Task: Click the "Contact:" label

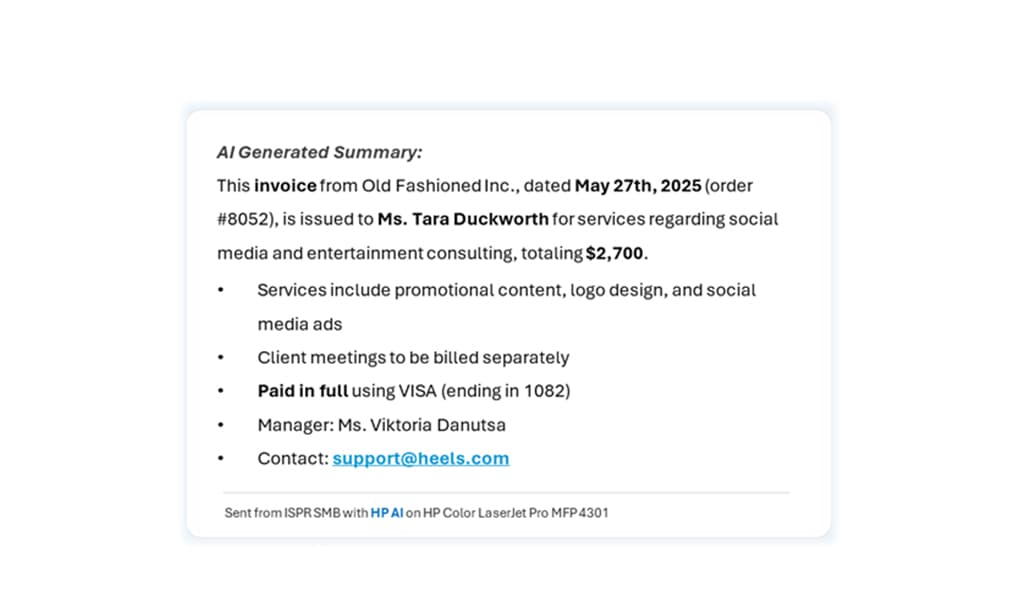Action: tap(292, 459)
